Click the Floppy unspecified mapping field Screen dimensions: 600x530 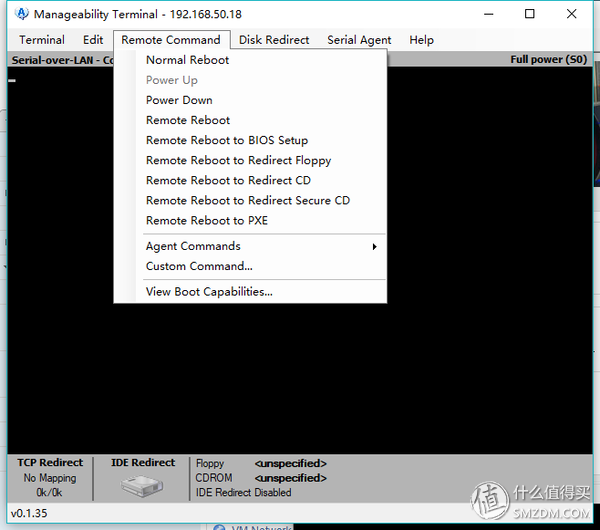[290, 463]
